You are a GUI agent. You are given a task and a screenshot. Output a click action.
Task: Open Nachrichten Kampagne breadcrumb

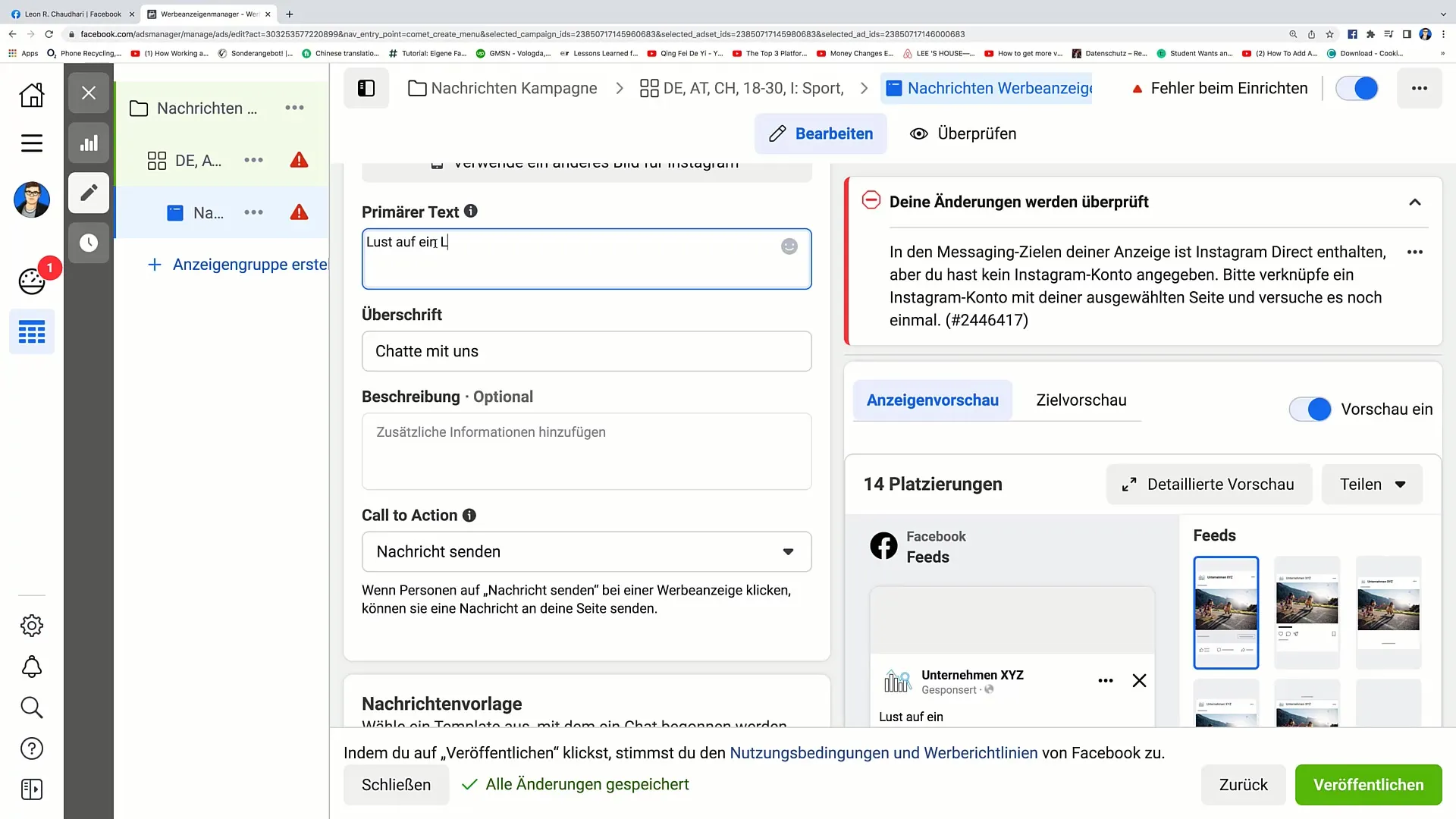point(502,88)
